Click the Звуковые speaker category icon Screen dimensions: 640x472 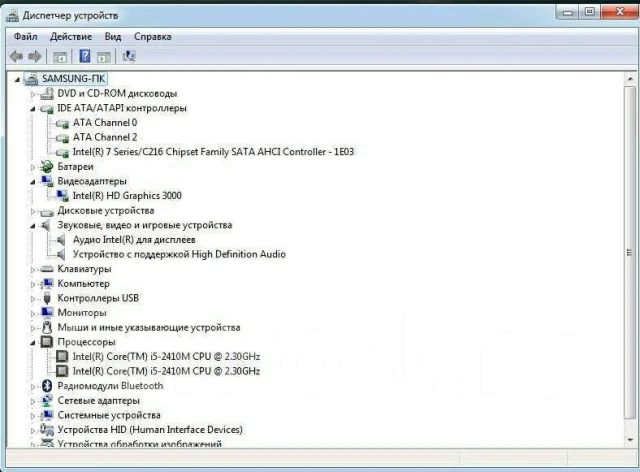click(x=46, y=225)
